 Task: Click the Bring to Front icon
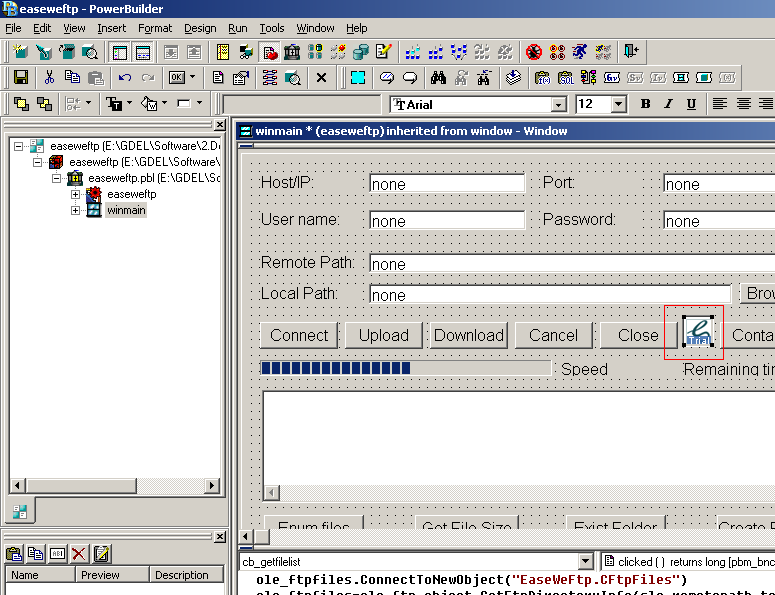21,104
